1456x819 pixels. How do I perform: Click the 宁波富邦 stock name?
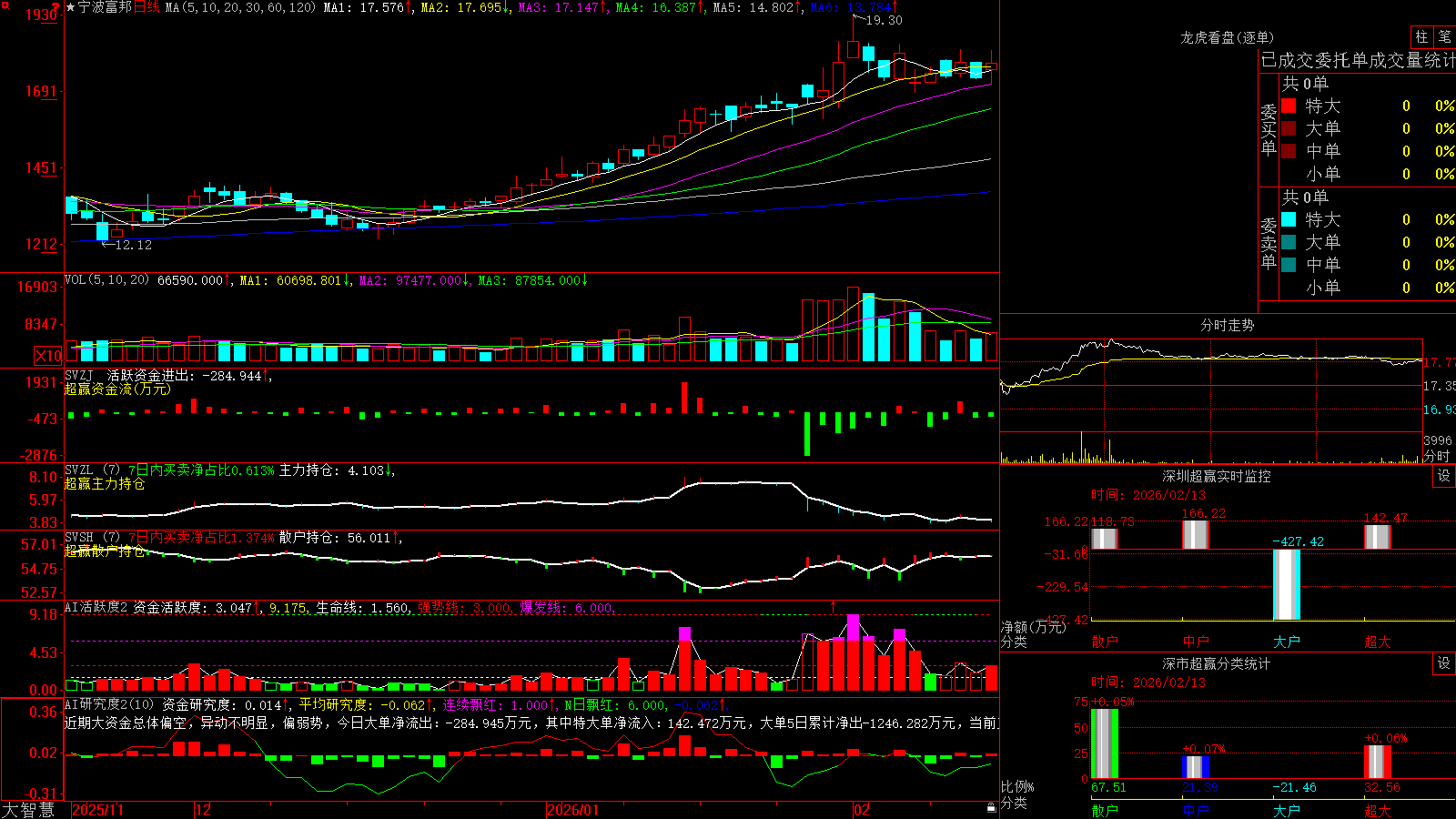(x=105, y=7)
